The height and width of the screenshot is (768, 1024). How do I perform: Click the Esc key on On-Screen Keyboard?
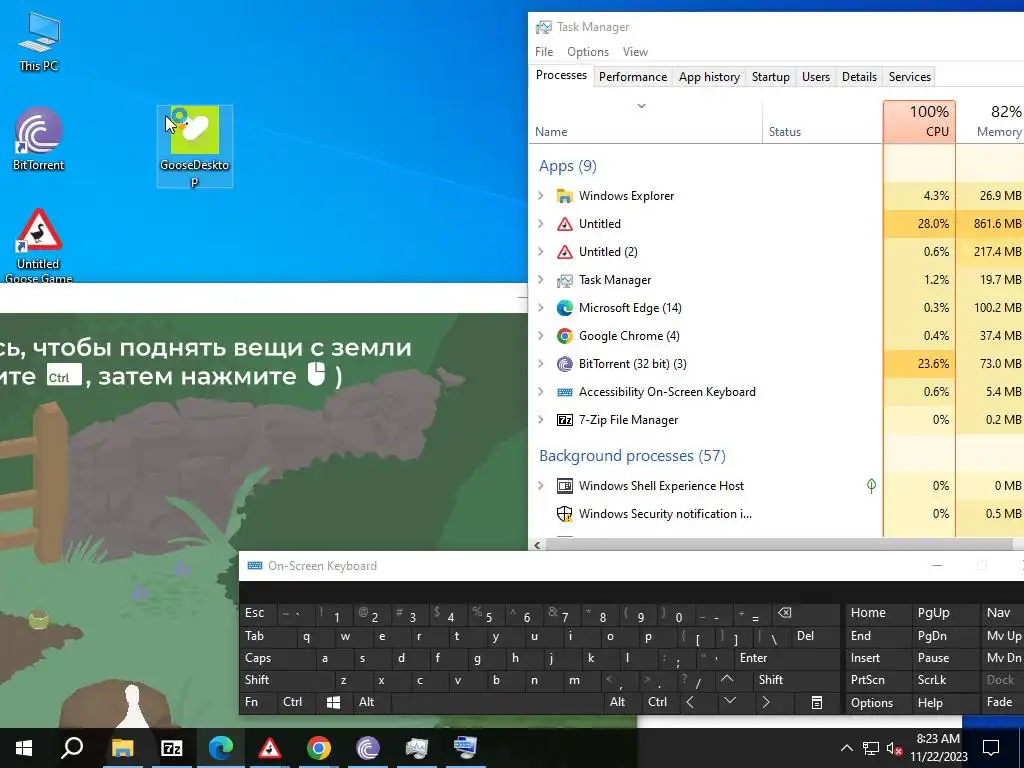pos(258,613)
